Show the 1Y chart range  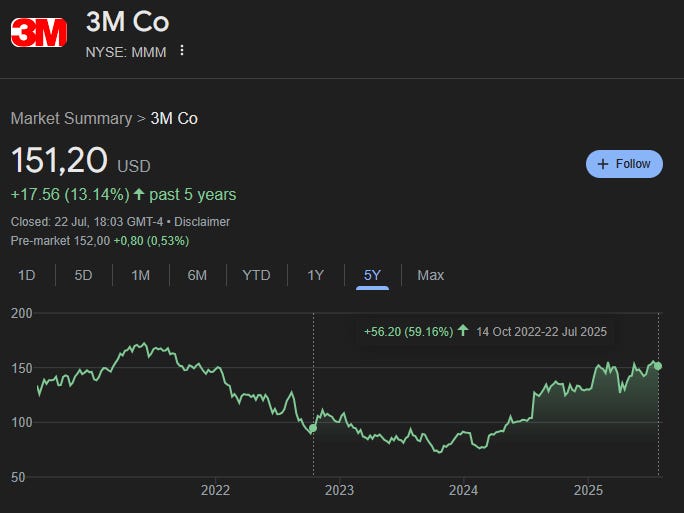coord(315,275)
